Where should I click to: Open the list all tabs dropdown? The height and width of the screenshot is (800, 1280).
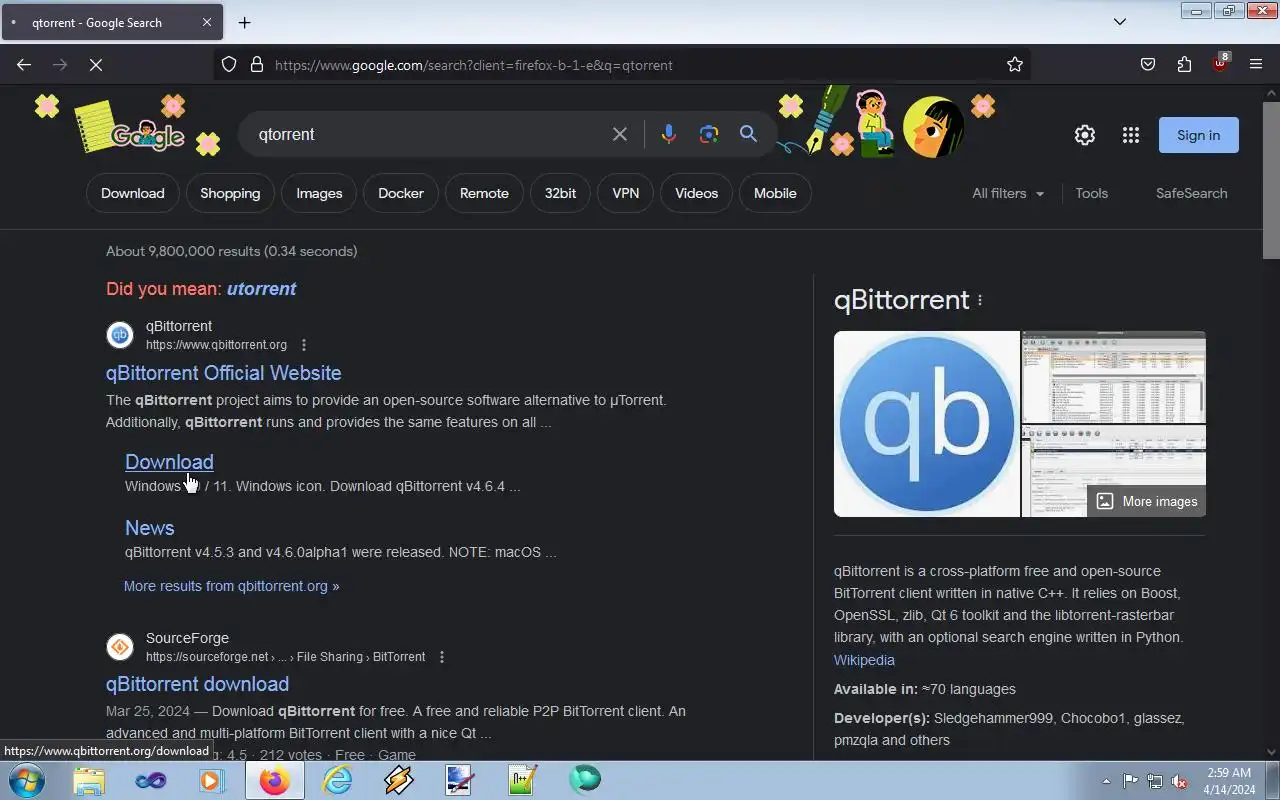(x=1120, y=22)
